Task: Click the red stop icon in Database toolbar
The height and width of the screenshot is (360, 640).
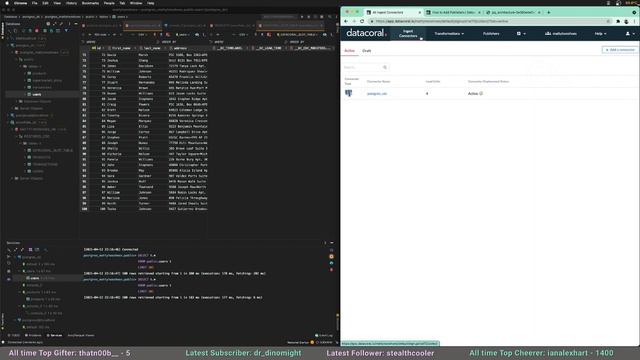Action: pyautogui.click(x=37, y=31)
